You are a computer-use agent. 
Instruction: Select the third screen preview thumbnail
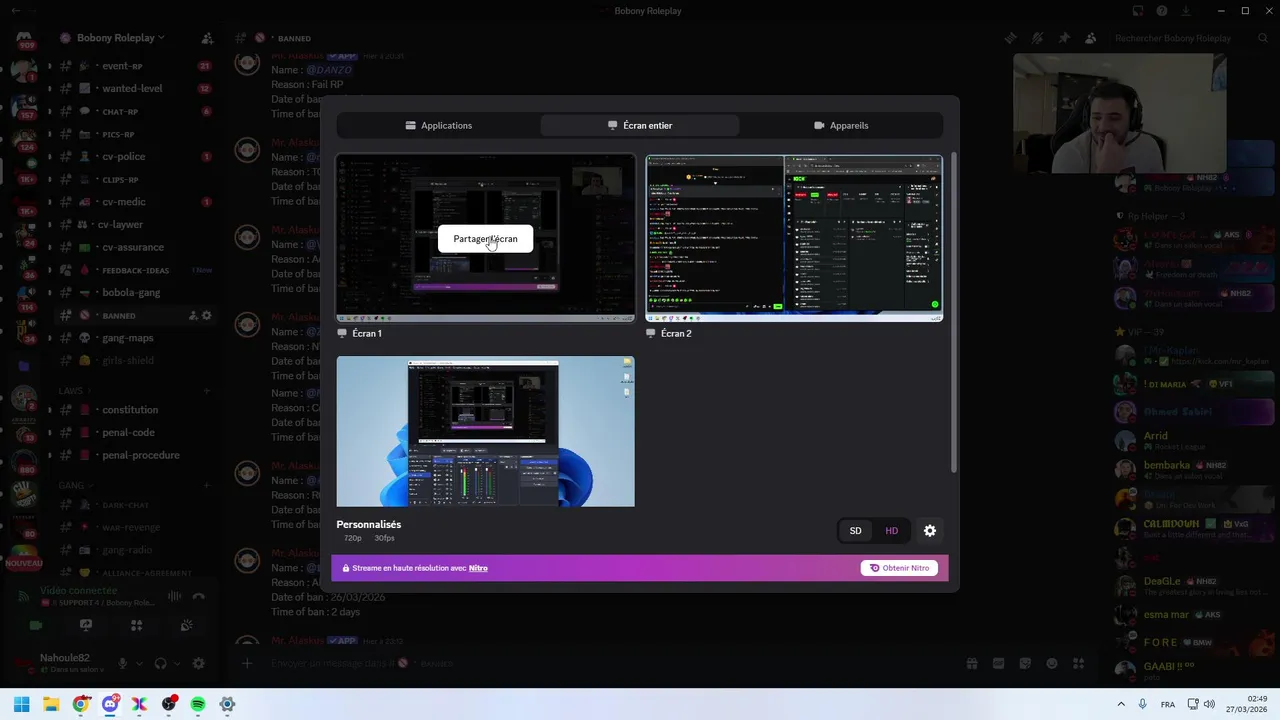click(485, 431)
